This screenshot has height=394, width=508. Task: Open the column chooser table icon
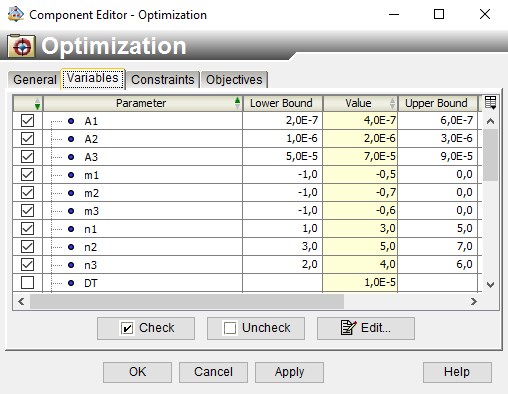tap(491, 103)
